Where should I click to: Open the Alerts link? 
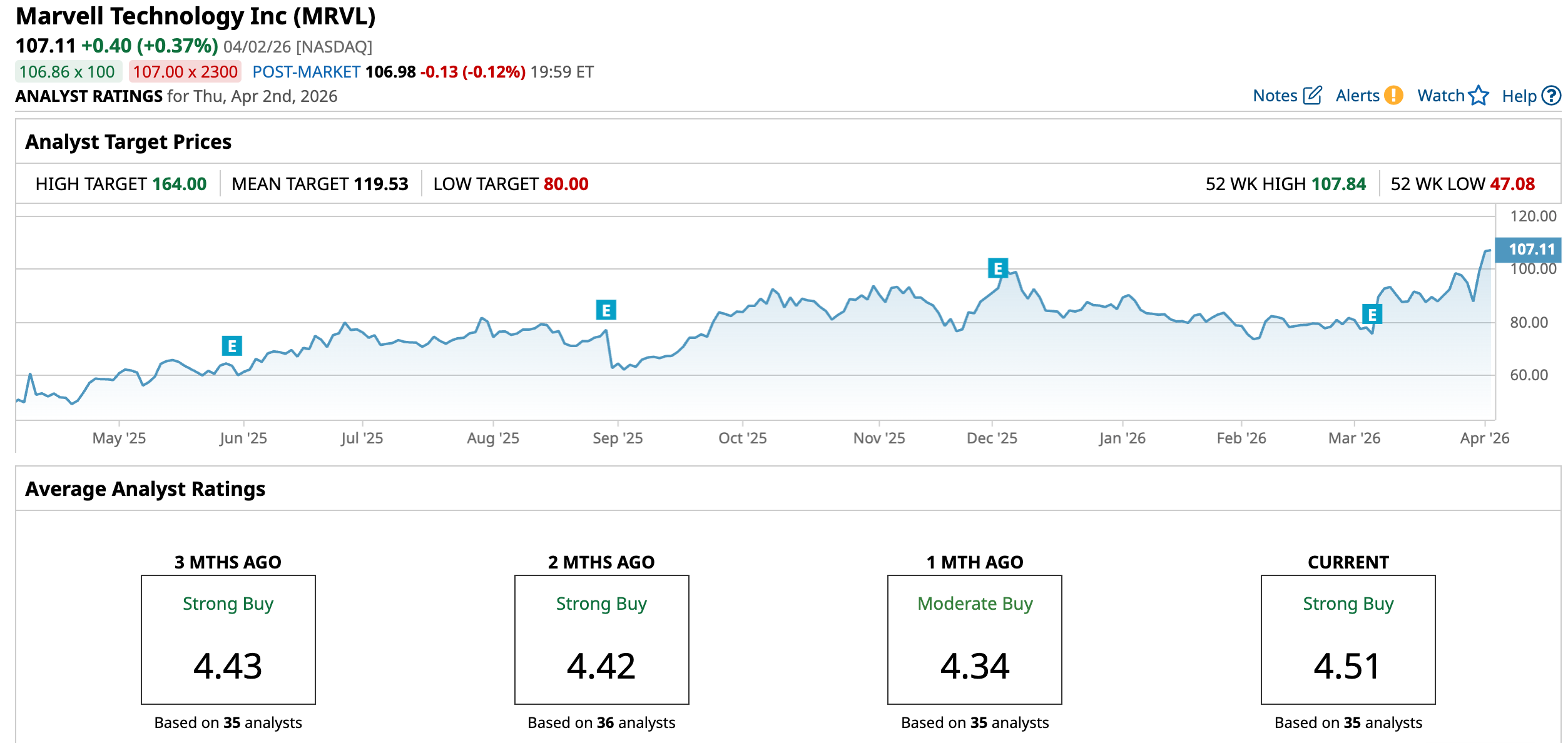point(1357,96)
